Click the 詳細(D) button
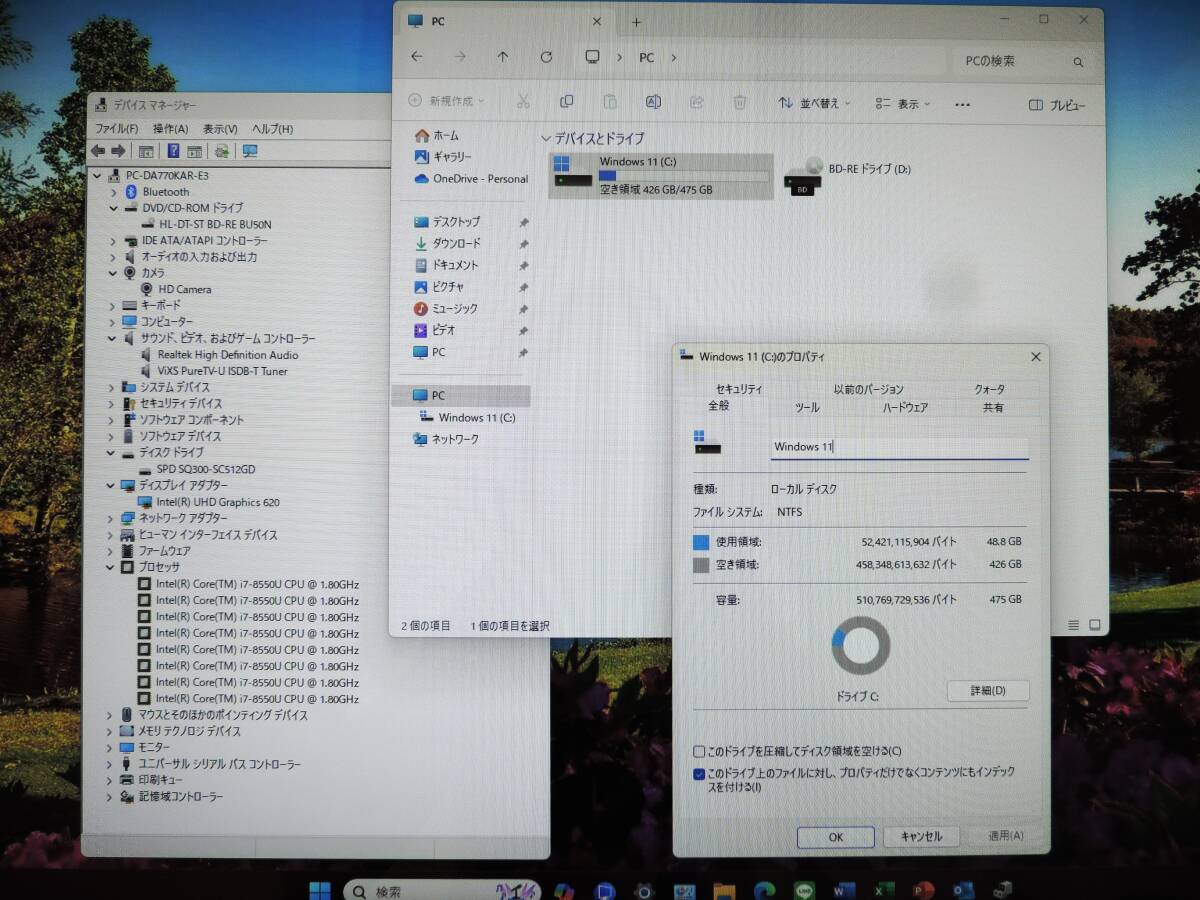 pos(987,691)
